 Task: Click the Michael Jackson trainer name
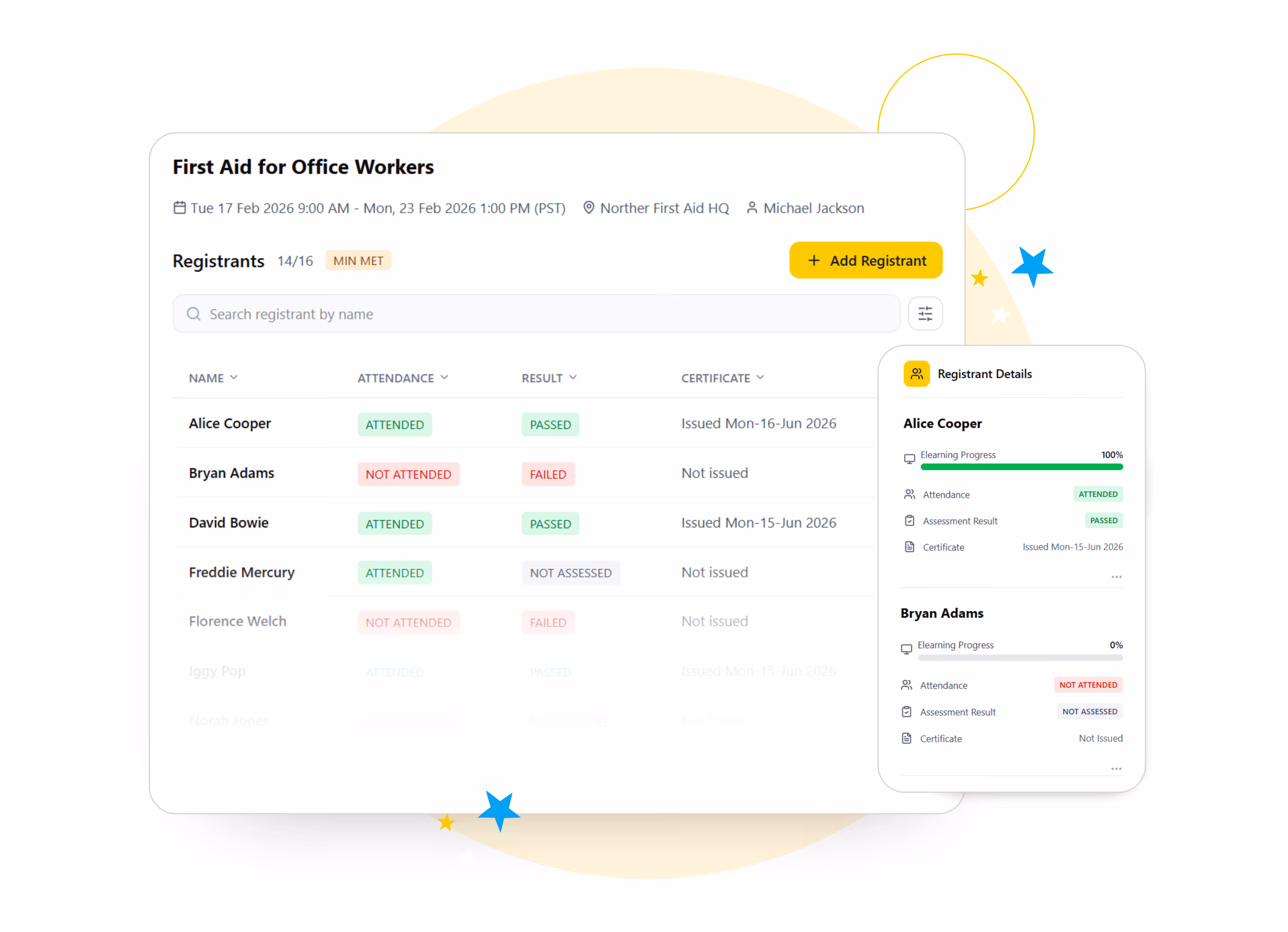tap(813, 208)
